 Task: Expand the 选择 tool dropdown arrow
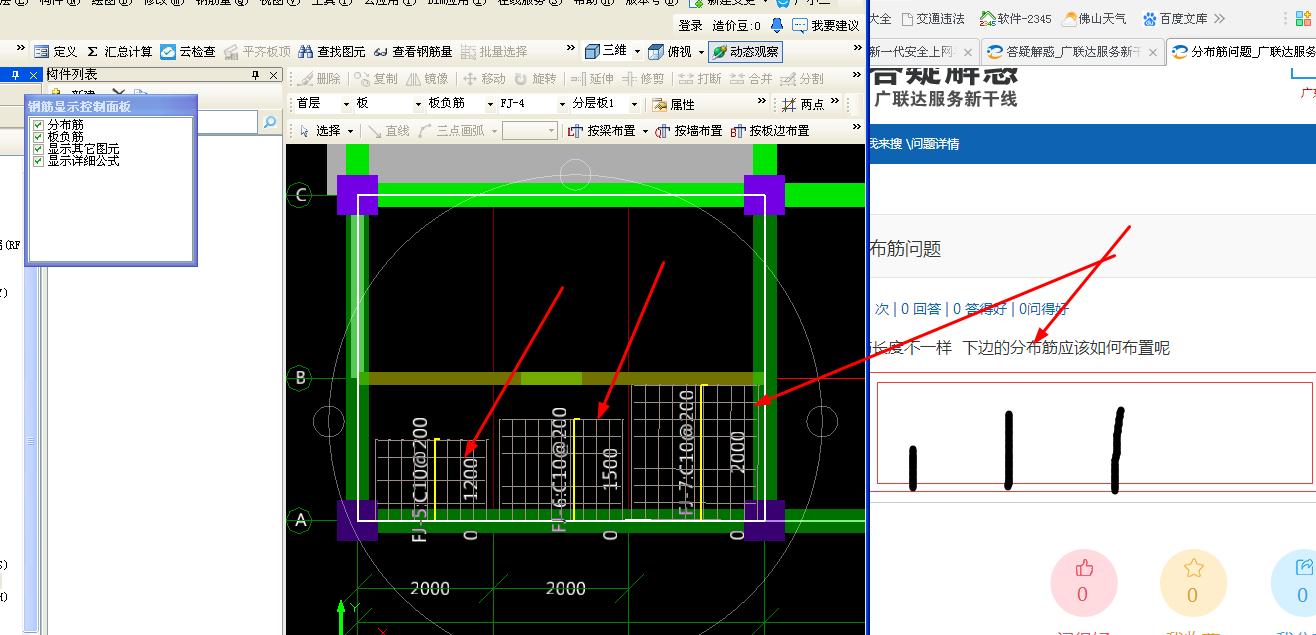pos(350,131)
